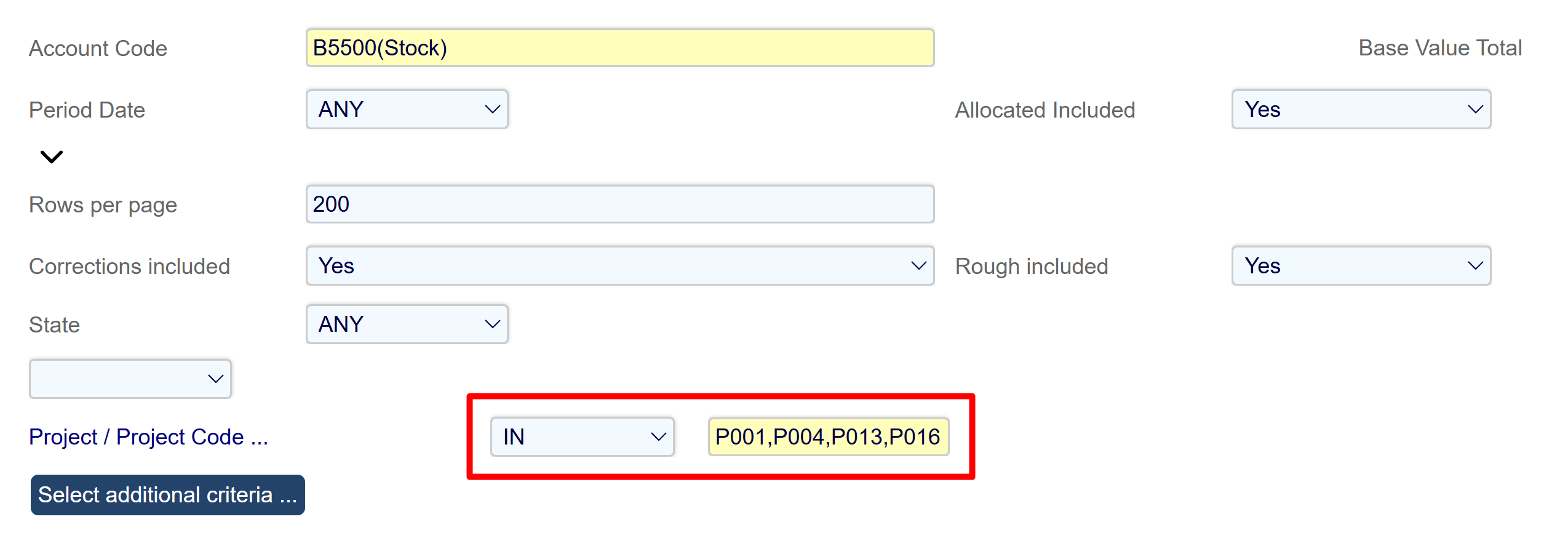Click the Account Code input field
1568x543 pixels.
619,48
